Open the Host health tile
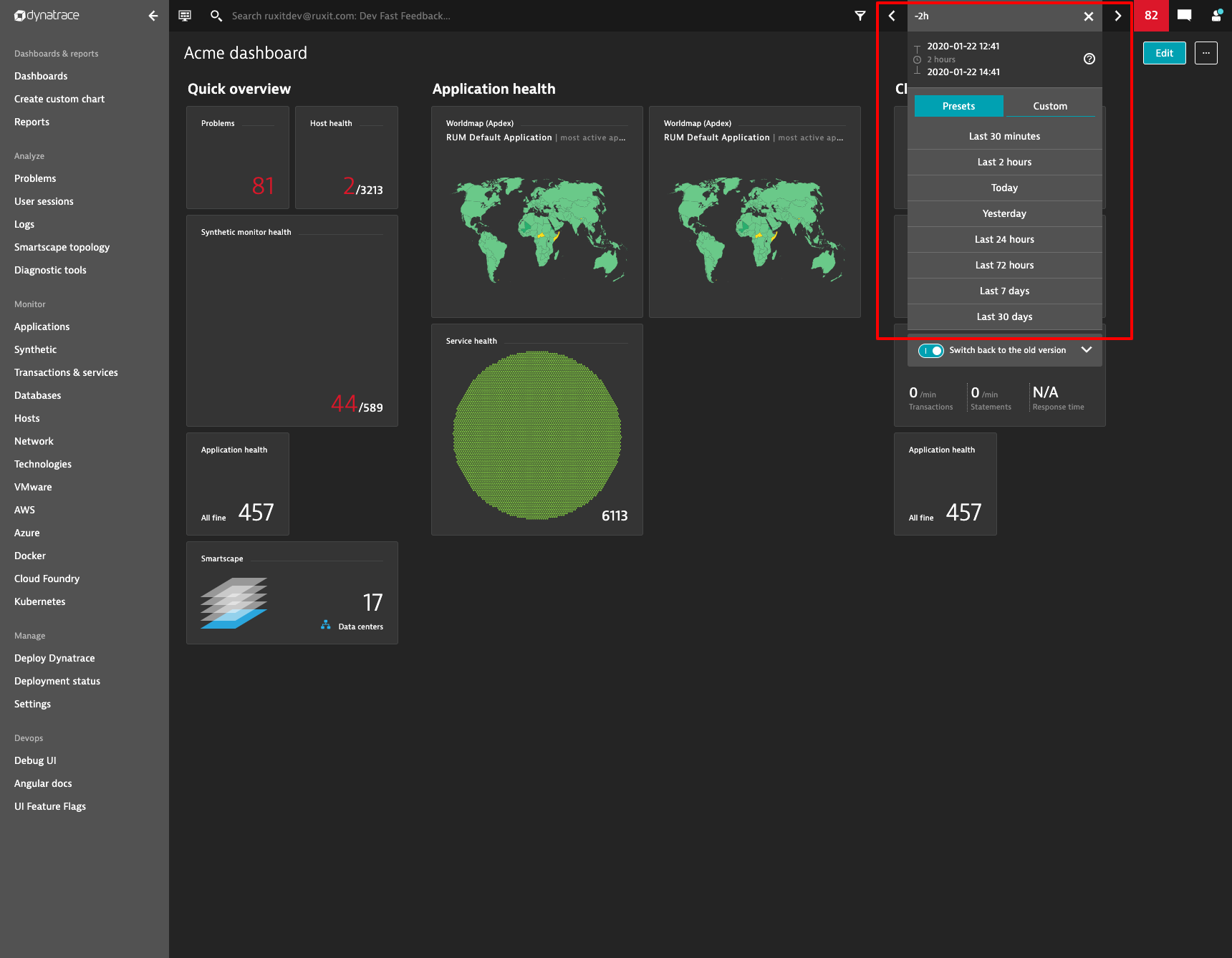 [347, 158]
